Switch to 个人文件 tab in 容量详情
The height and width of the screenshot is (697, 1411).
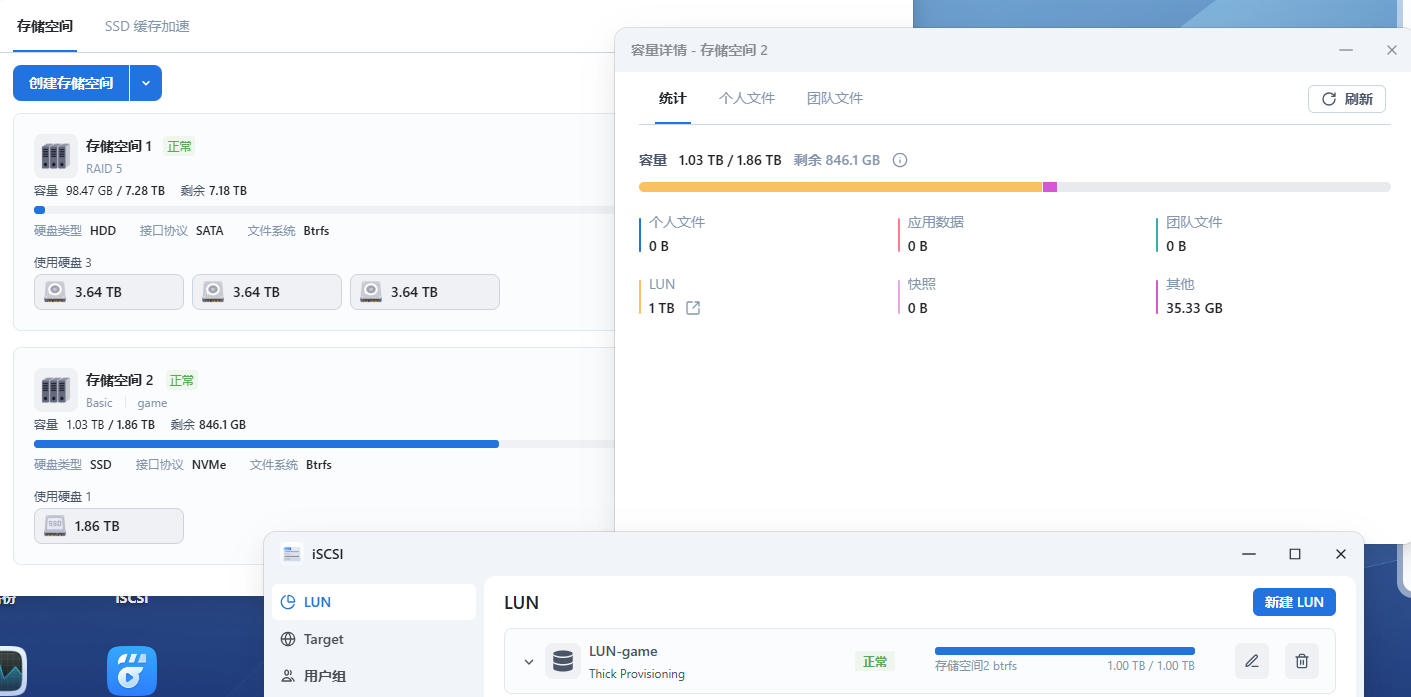tap(747, 98)
